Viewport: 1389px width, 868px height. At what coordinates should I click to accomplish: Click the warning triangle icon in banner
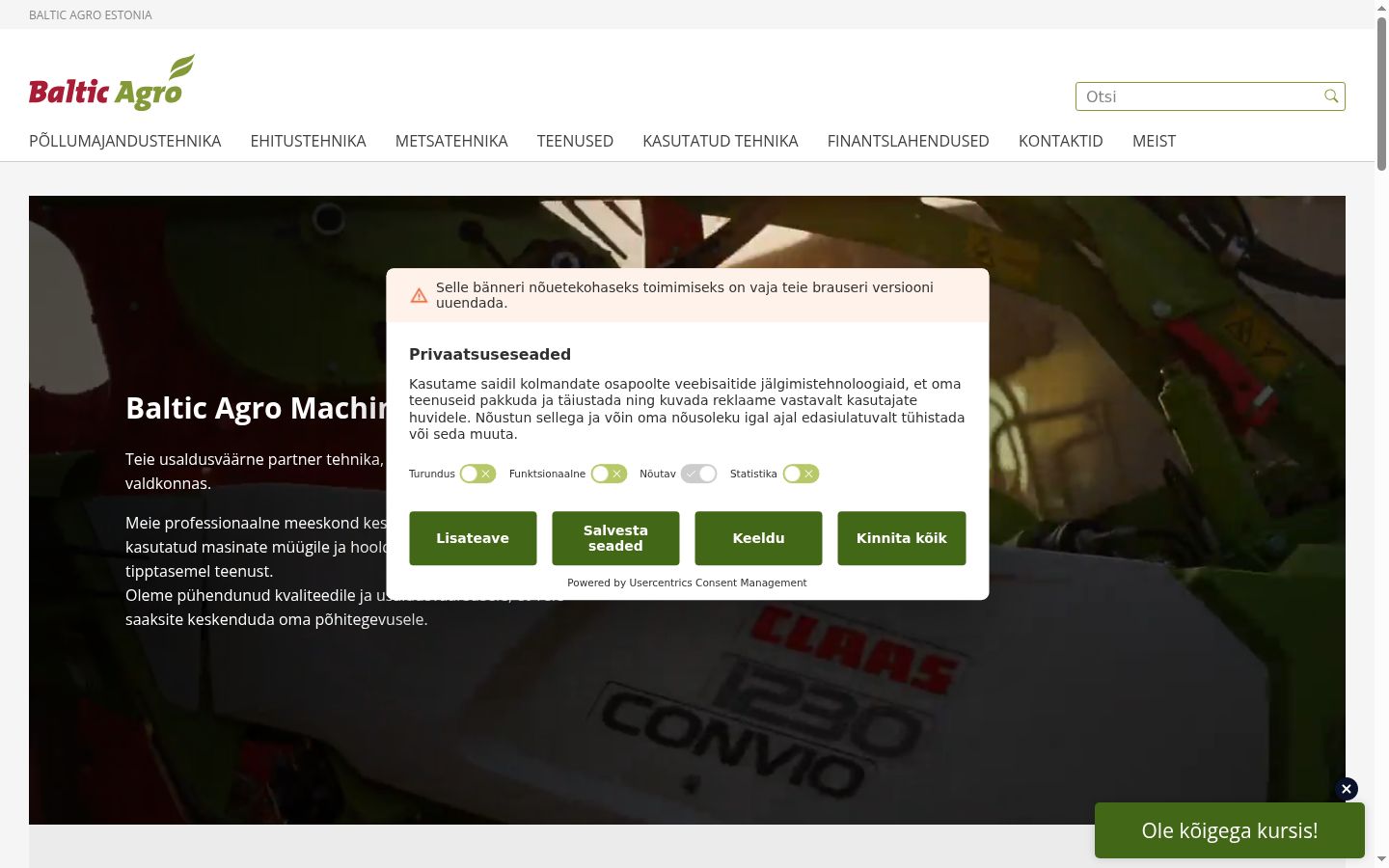tap(419, 295)
